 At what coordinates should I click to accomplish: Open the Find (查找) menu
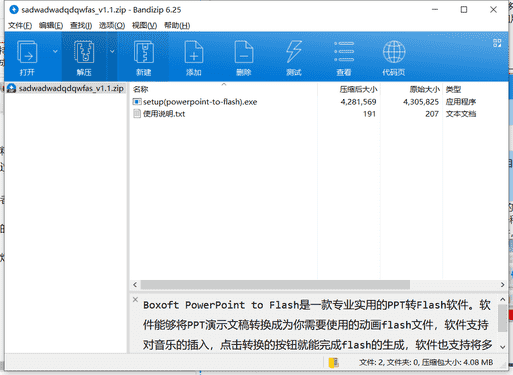click(81, 26)
